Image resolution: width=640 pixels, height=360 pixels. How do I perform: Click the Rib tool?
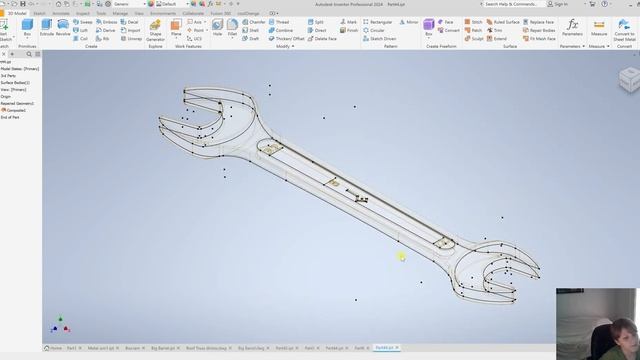point(102,38)
